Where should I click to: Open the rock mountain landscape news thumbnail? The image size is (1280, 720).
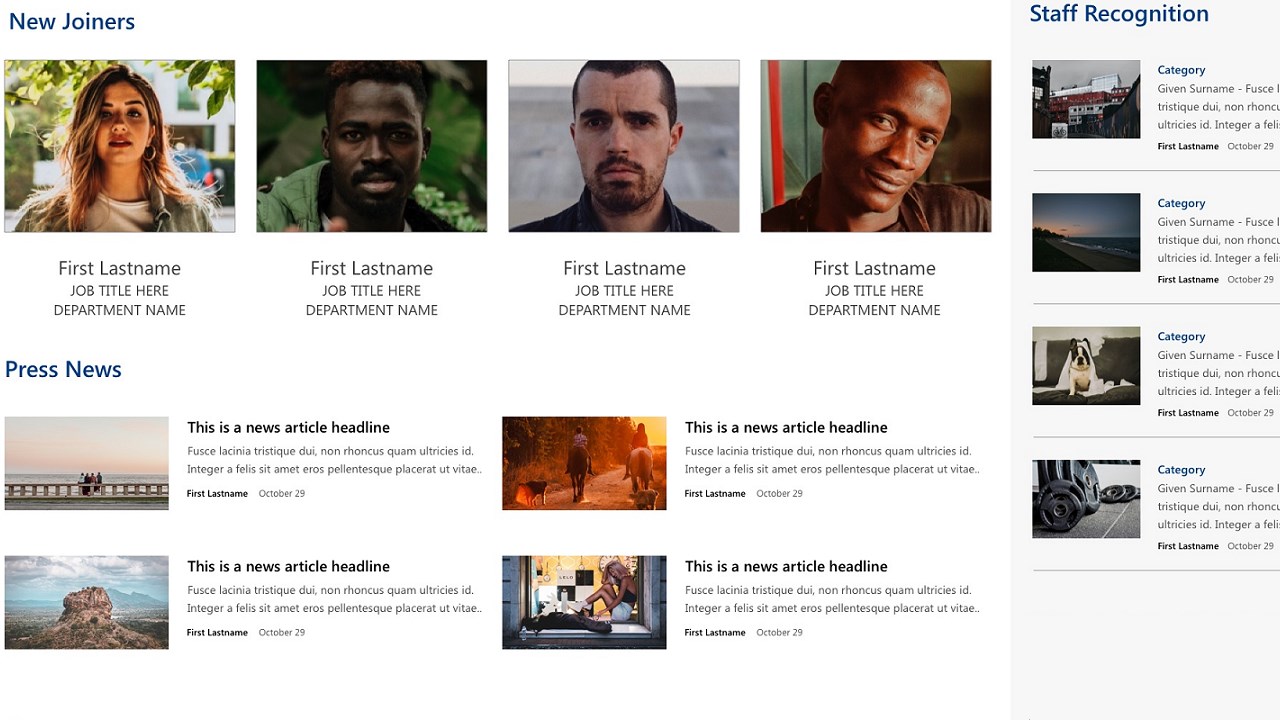(x=87, y=602)
